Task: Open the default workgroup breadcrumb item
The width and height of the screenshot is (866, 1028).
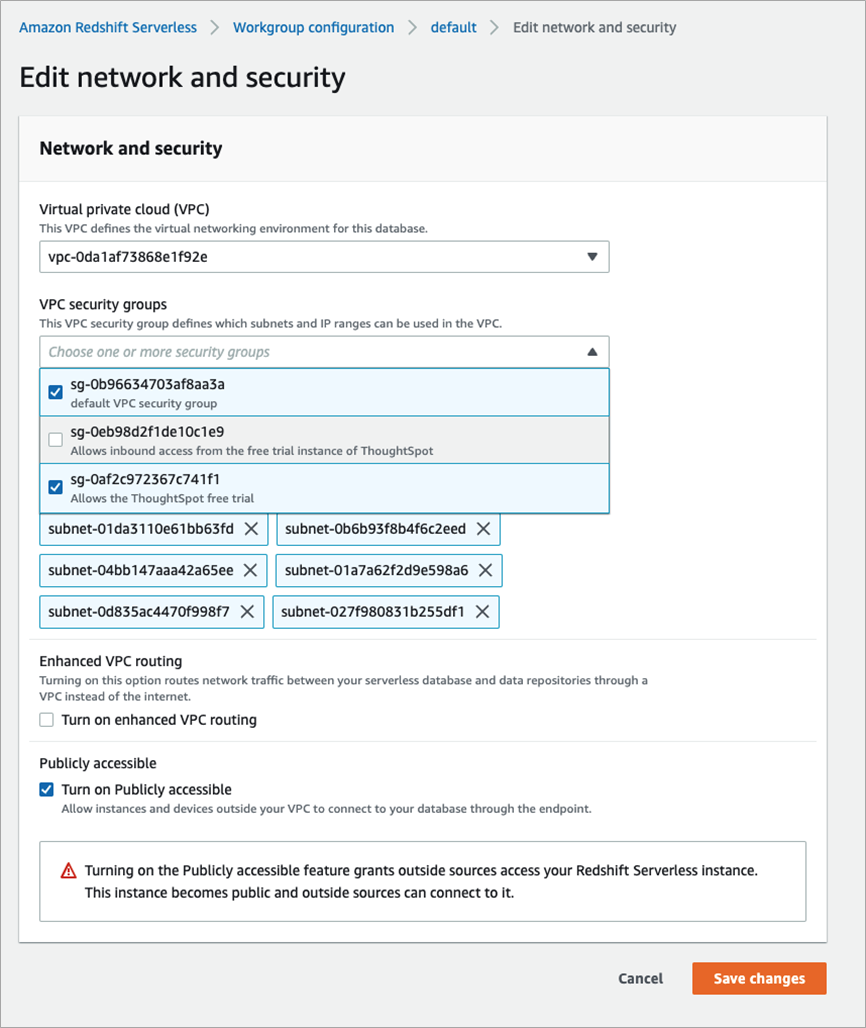Action: [x=453, y=27]
